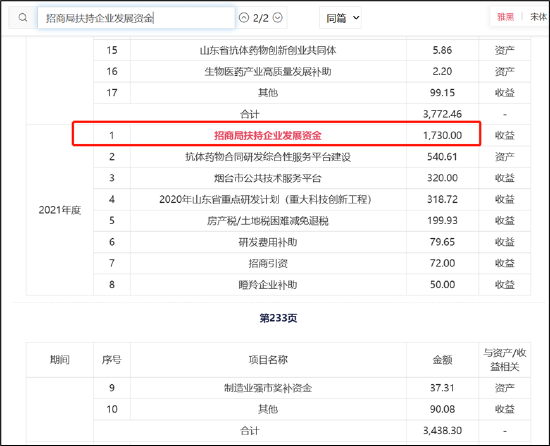Click highlighted result 招商局扶持企业发展资金
Viewport: 550px width, 446px height.
pyautogui.click(x=268, y=135)
